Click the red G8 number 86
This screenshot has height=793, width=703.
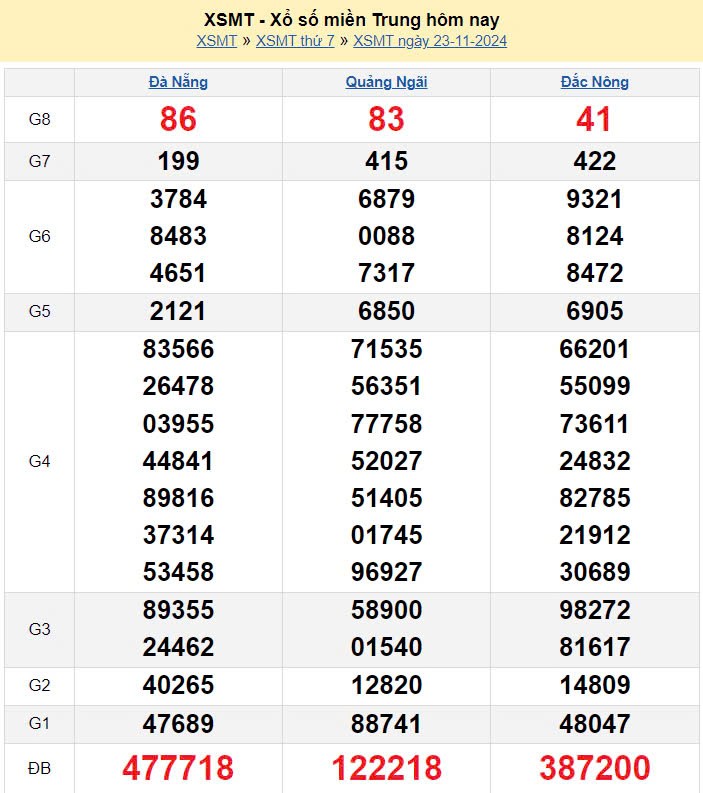178,120
